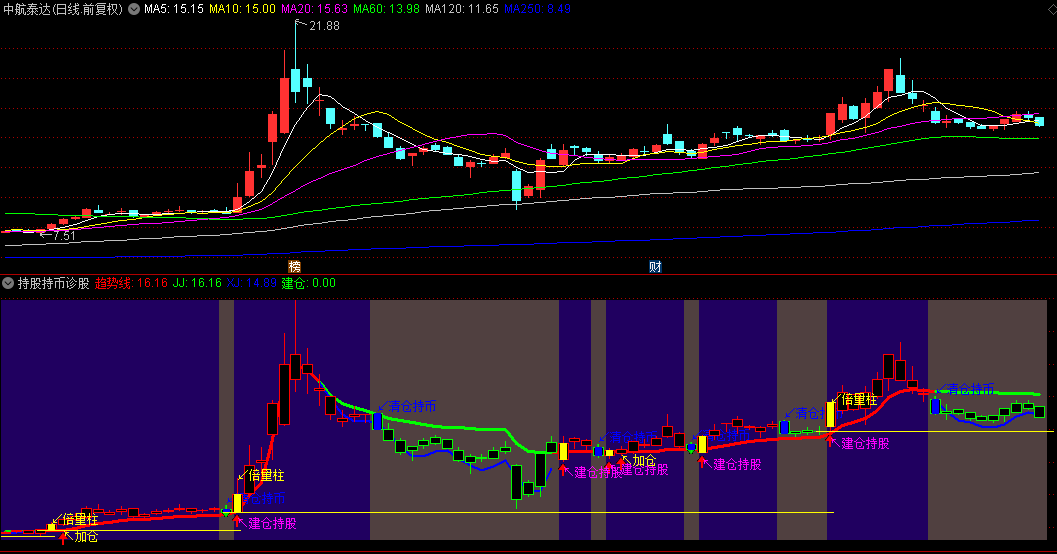Screen dimensions: 1057x554
Task: Select the MA5: 15.15 moving average label
Action: click(174, 9)
